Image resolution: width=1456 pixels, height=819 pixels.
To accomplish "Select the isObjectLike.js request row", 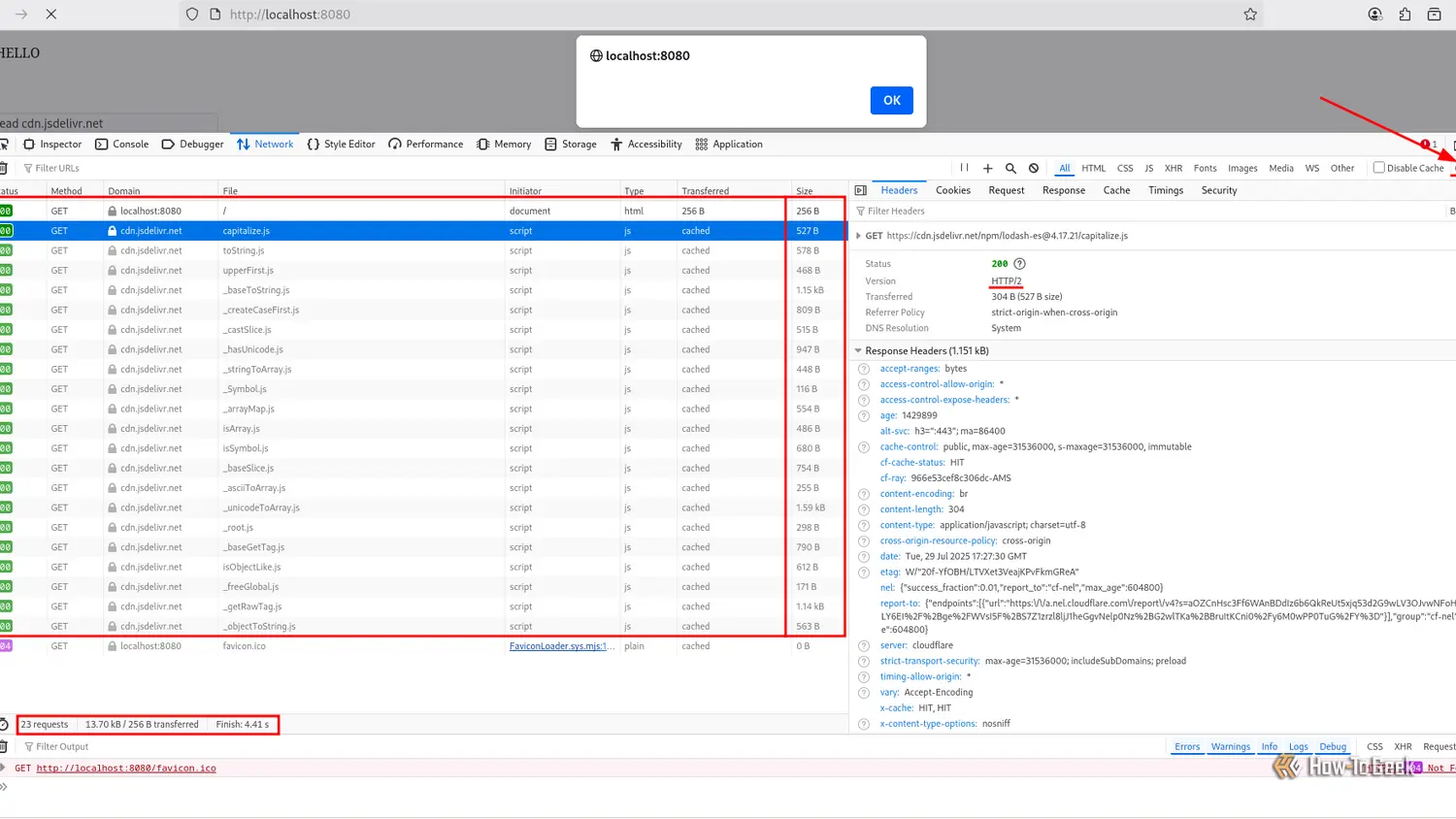I will click(x=422, y=567).
